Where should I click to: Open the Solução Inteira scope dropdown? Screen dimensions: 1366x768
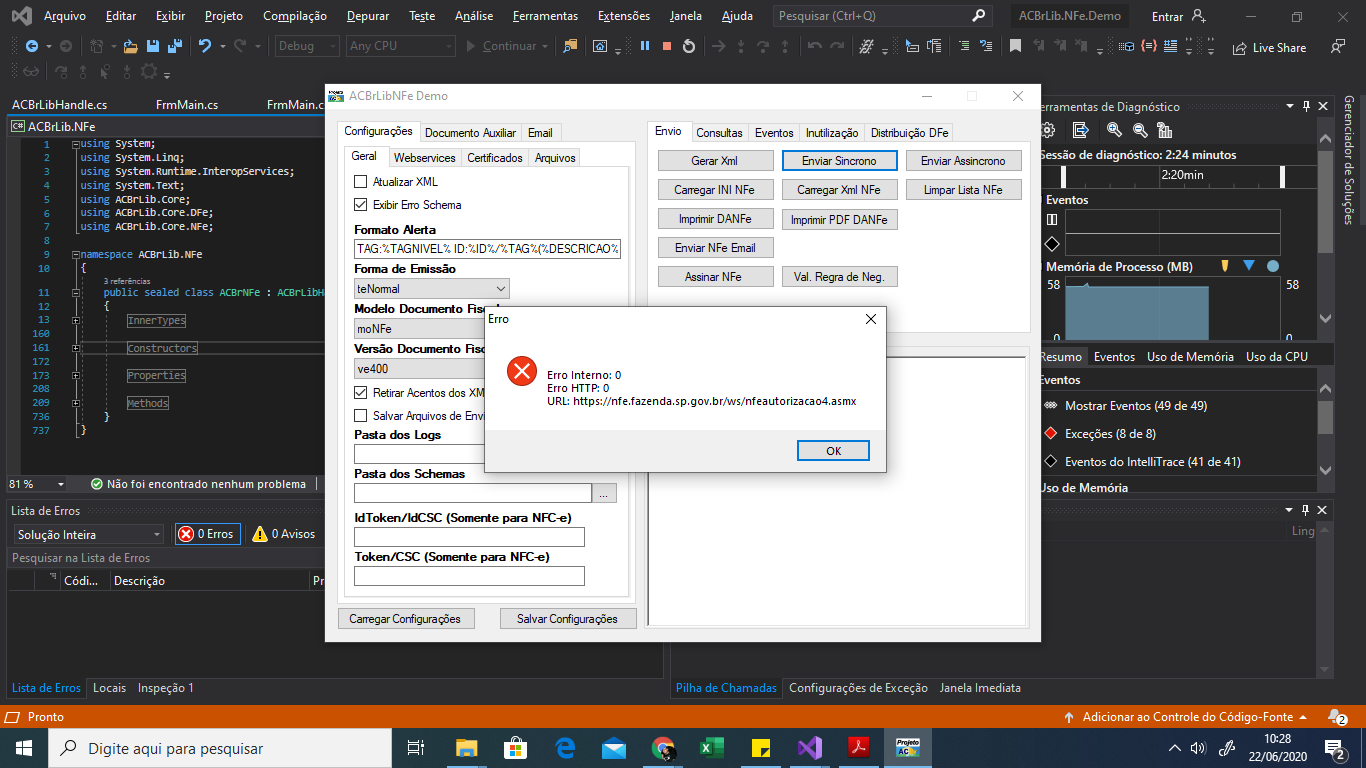[x=86, y=535]
